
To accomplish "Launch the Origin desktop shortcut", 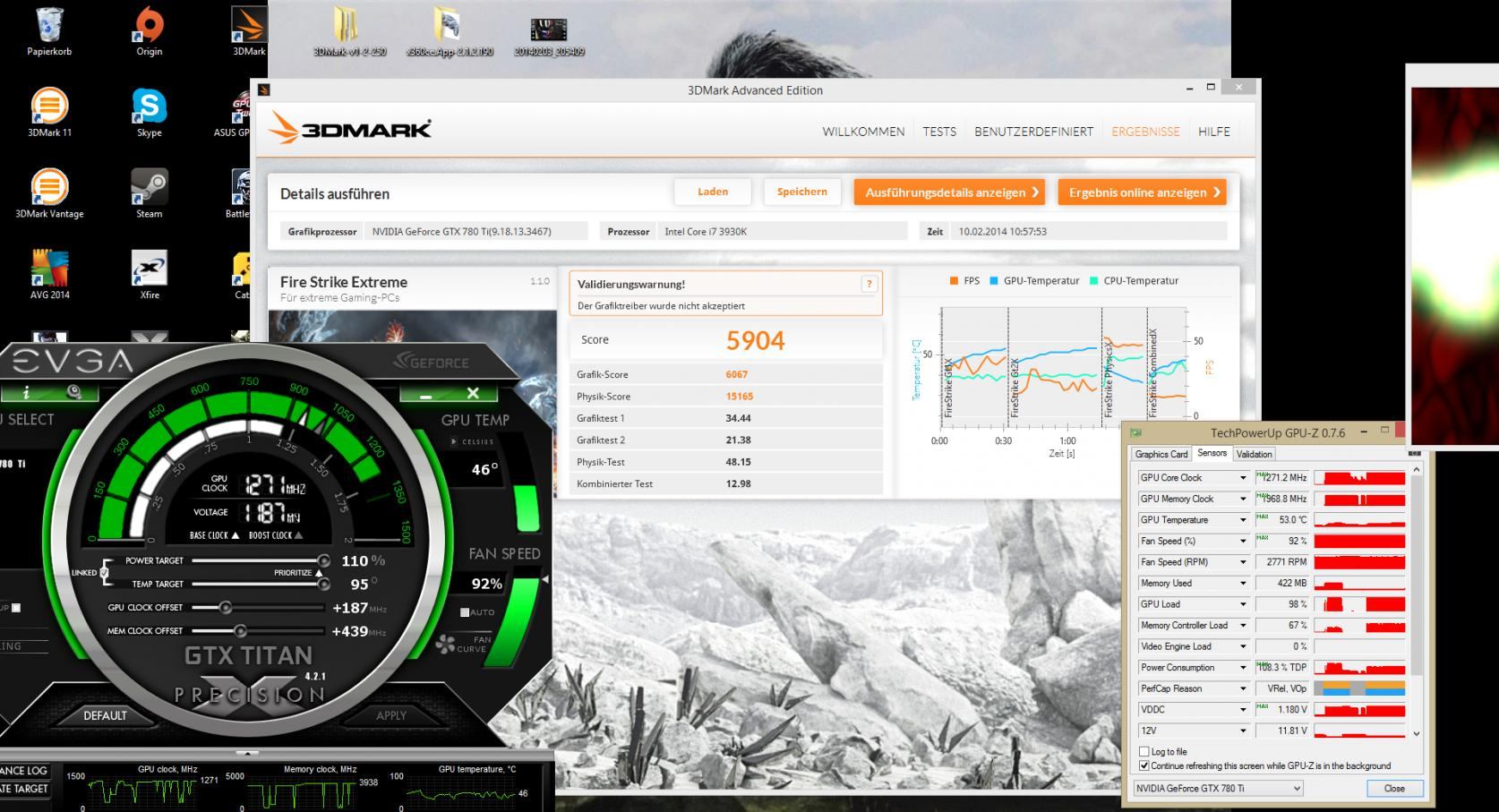I will (149, 31).
